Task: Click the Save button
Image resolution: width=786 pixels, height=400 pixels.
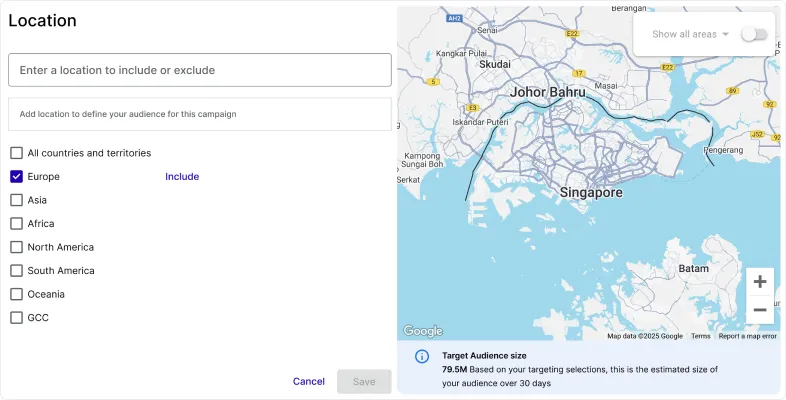Action: tap(364, 381)
